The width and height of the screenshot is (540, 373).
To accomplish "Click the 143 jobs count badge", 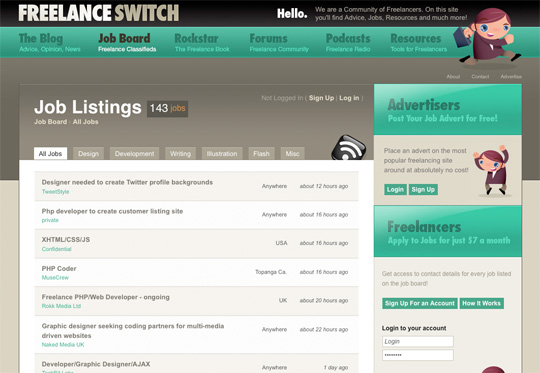I will click(167, 108).
